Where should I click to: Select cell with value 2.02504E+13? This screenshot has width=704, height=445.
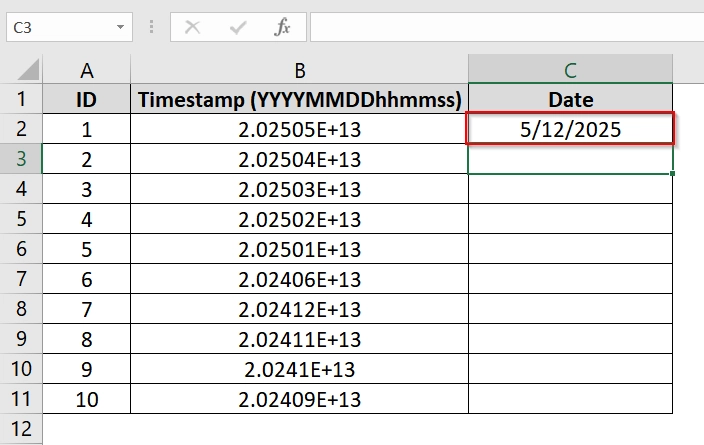click(x=299, y=159)
